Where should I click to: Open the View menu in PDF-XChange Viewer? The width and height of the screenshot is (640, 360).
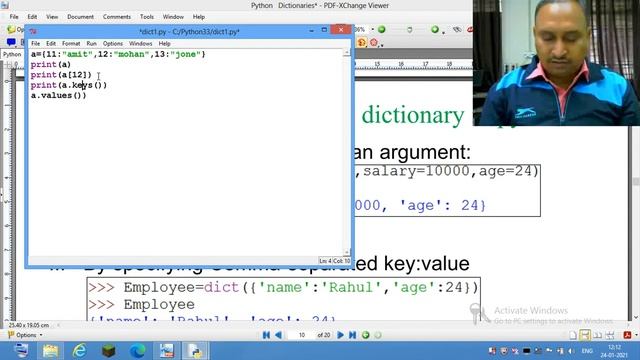[52, 17]
